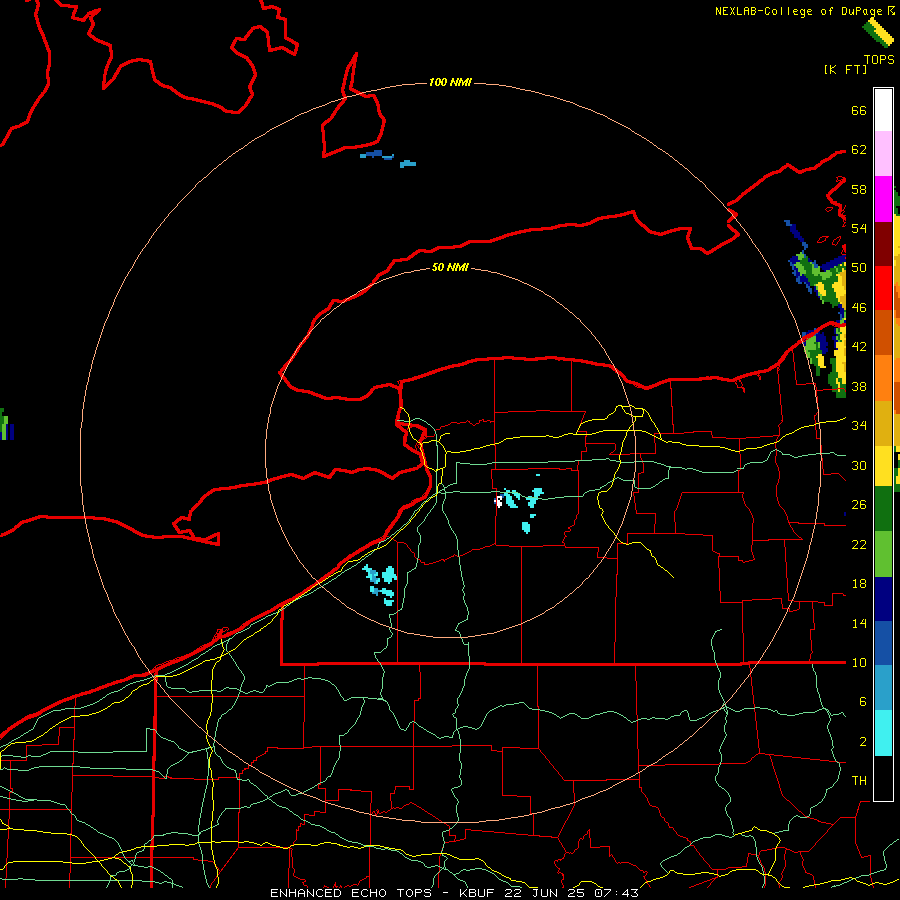Click the 18 value on the legend
This screenshot has height=900, width=900.
pyautogui.click(x=859, y=584)
